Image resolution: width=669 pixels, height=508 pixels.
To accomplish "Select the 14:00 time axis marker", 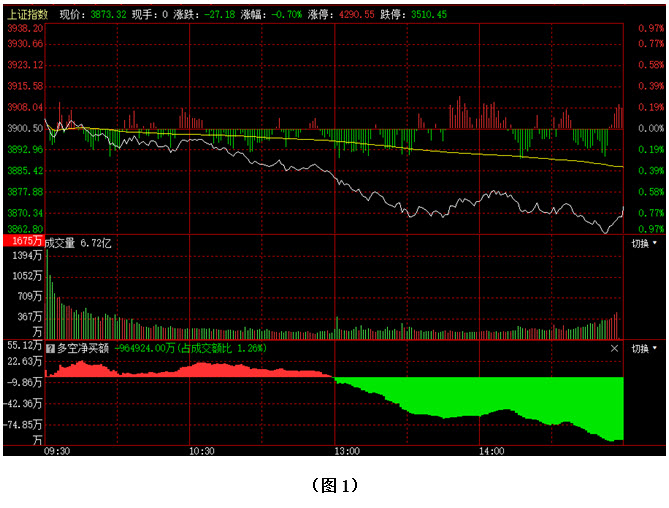I will point(491,451).
